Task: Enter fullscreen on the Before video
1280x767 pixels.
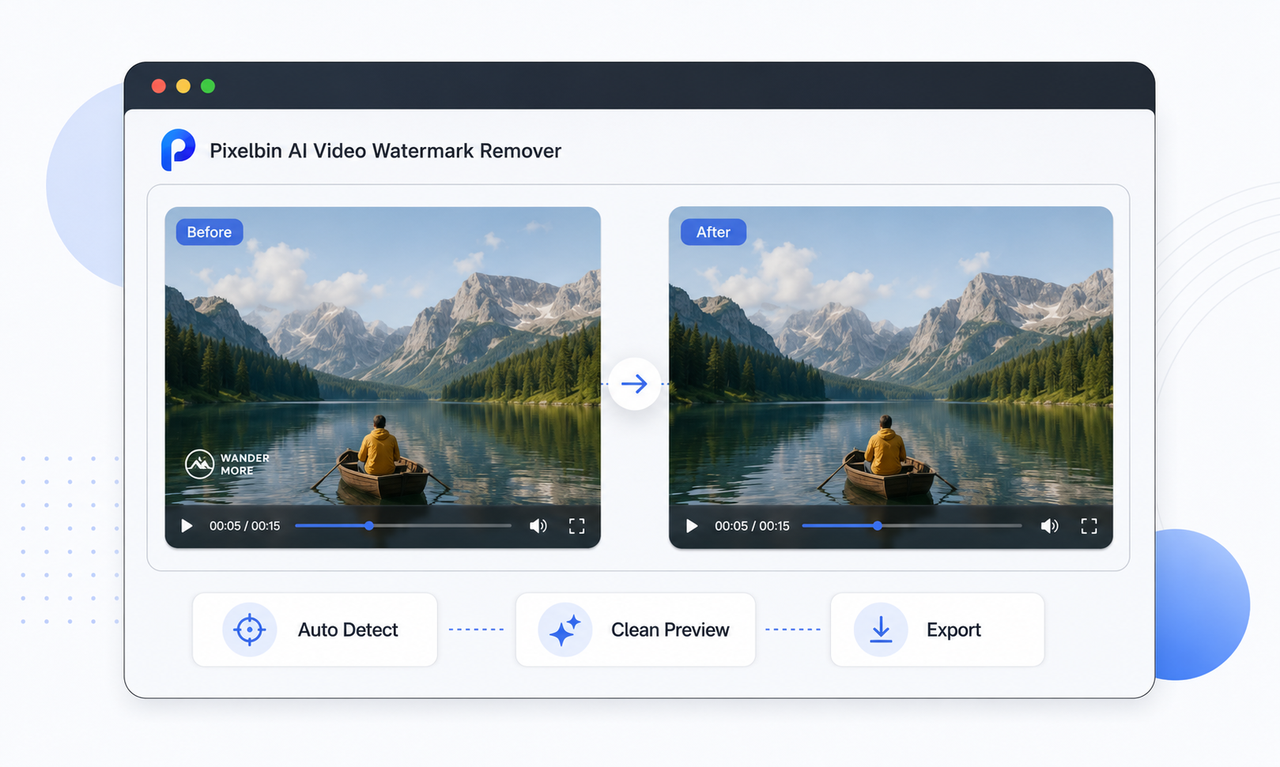Action: tap(577, 526)
